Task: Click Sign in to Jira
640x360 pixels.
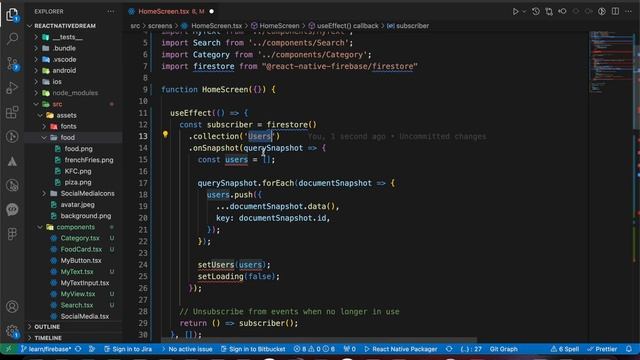Action: pyautogui.click(x=128, y=349)
